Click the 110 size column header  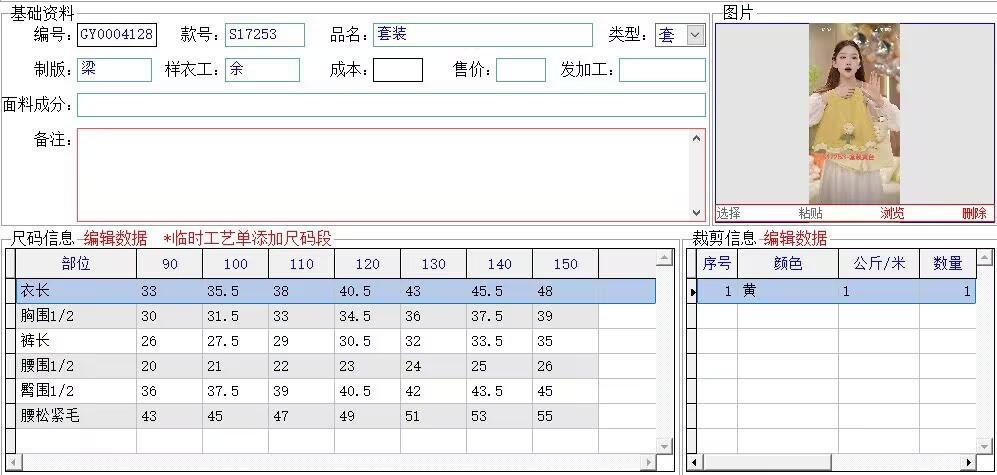pyautogui.click(x=301, y=264)
